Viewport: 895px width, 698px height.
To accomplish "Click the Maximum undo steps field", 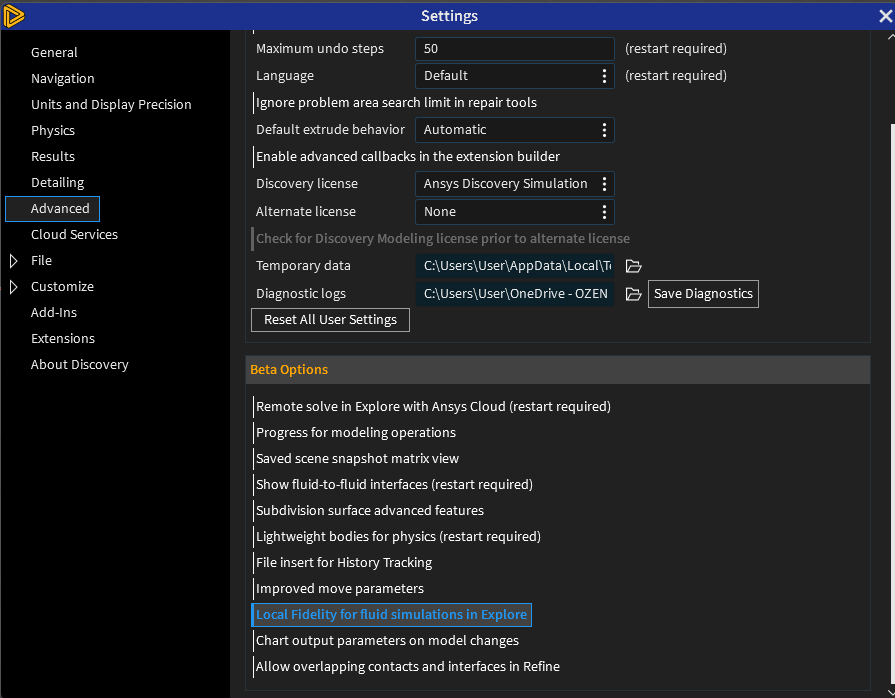I will coord(514,49).
